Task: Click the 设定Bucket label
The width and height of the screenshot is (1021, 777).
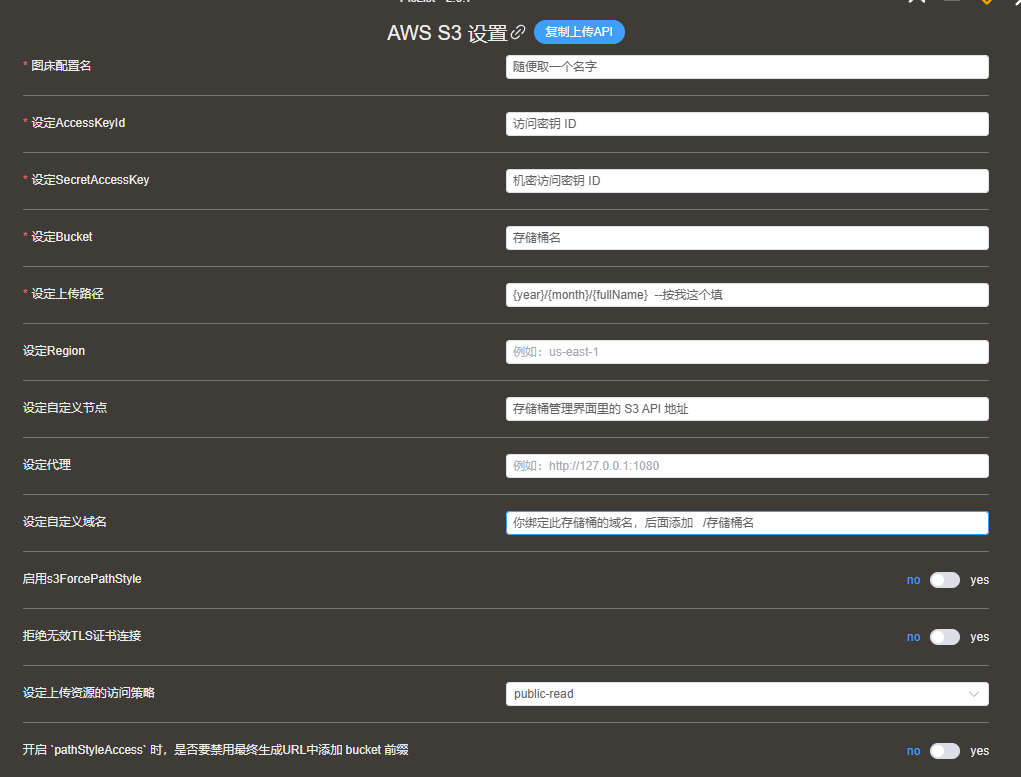Action: coord(62,237)
